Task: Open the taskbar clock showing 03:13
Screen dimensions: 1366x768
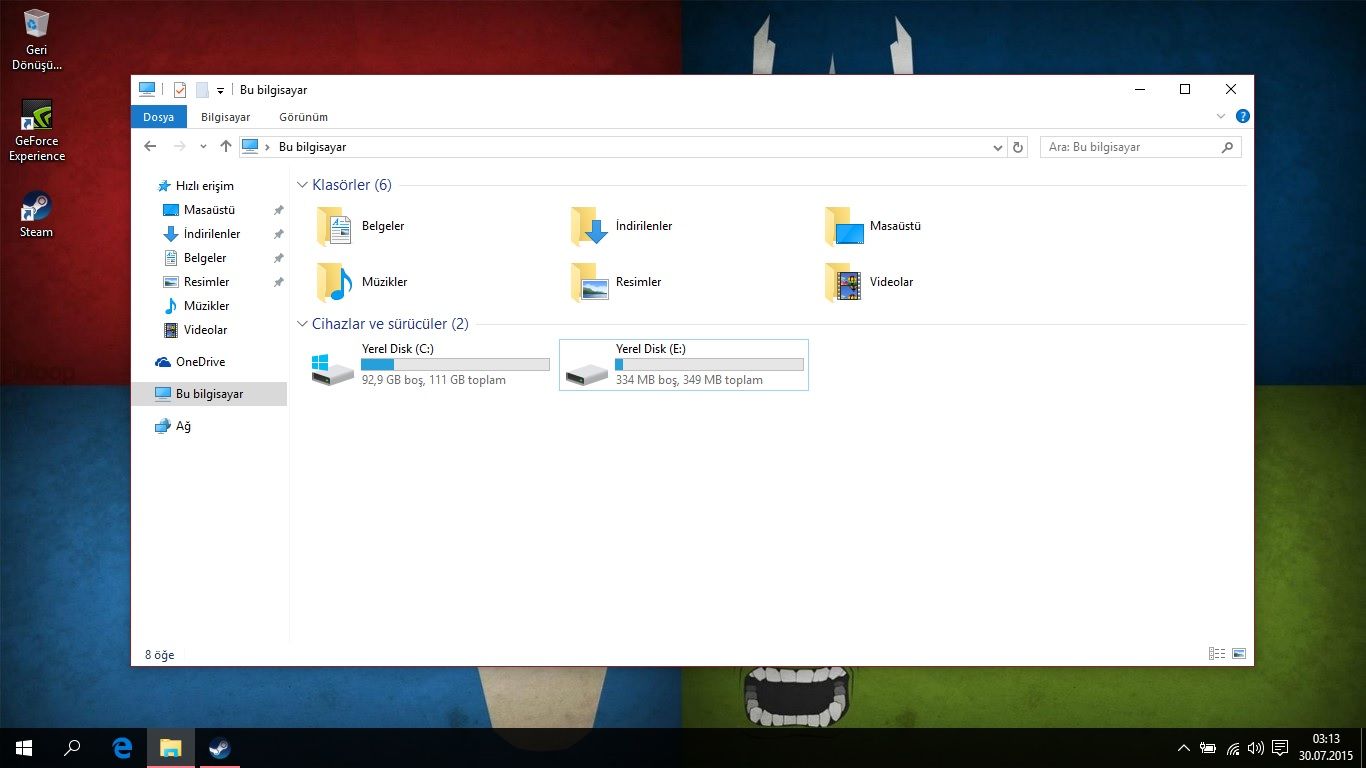Action: pyautogui.click(x=1325, y=748)
